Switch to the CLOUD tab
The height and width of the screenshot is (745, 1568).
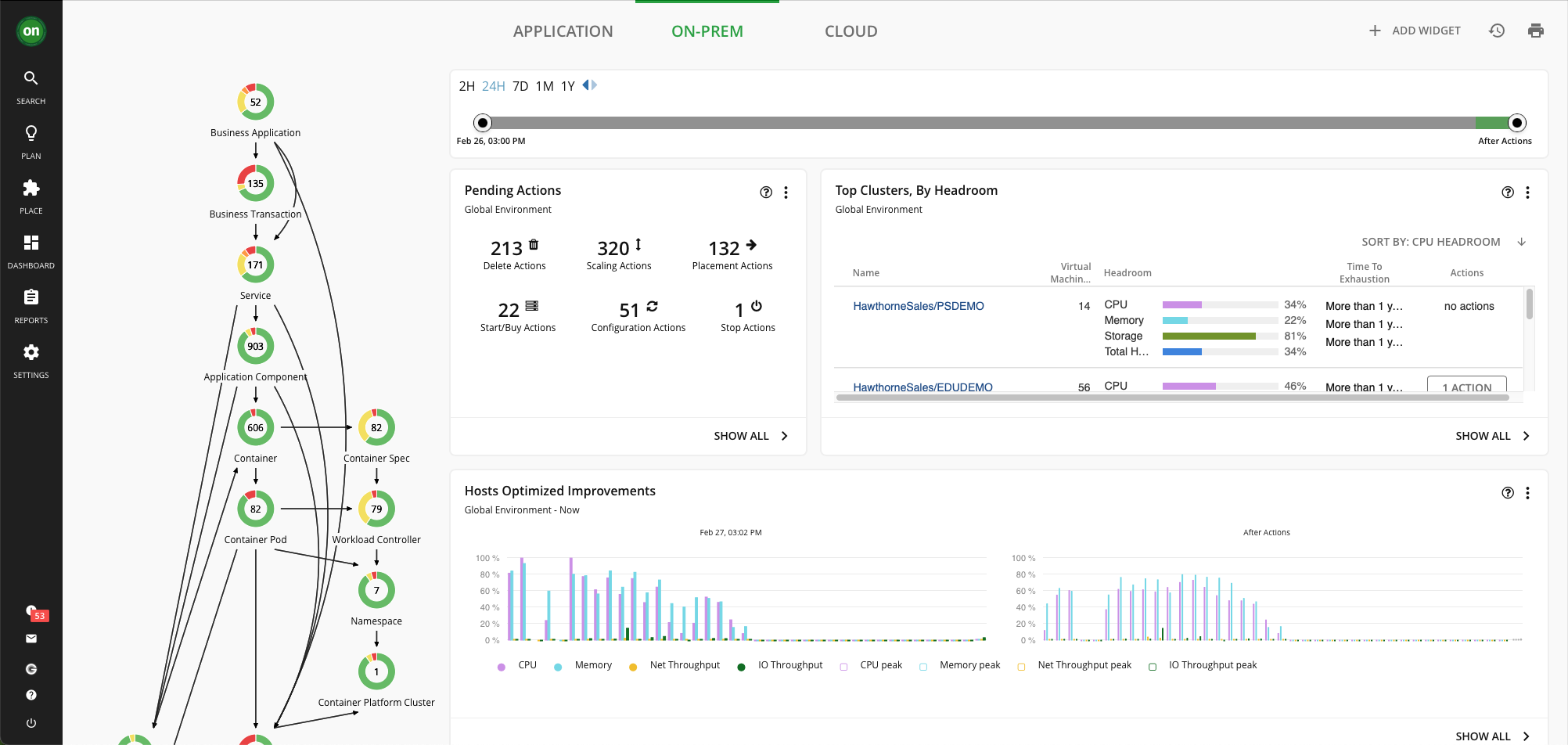point(851,31)
